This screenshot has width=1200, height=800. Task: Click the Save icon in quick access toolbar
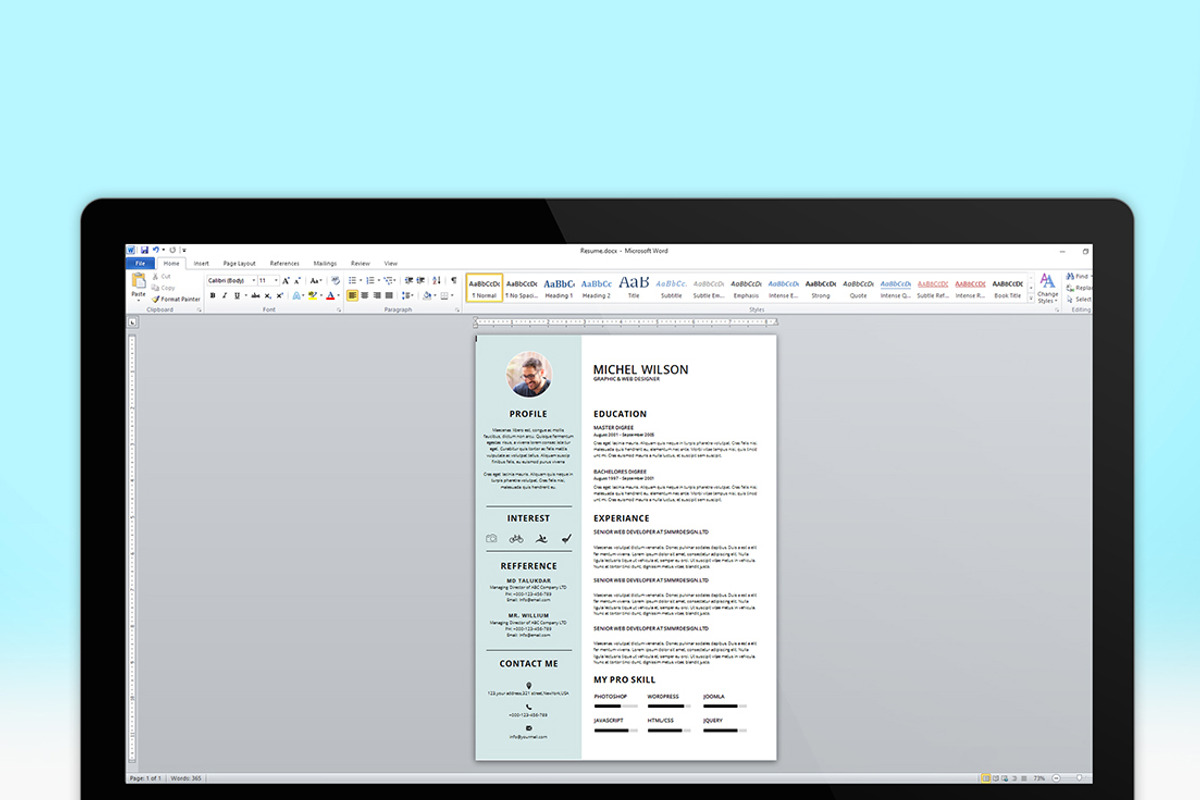click(x=144, y=249)
